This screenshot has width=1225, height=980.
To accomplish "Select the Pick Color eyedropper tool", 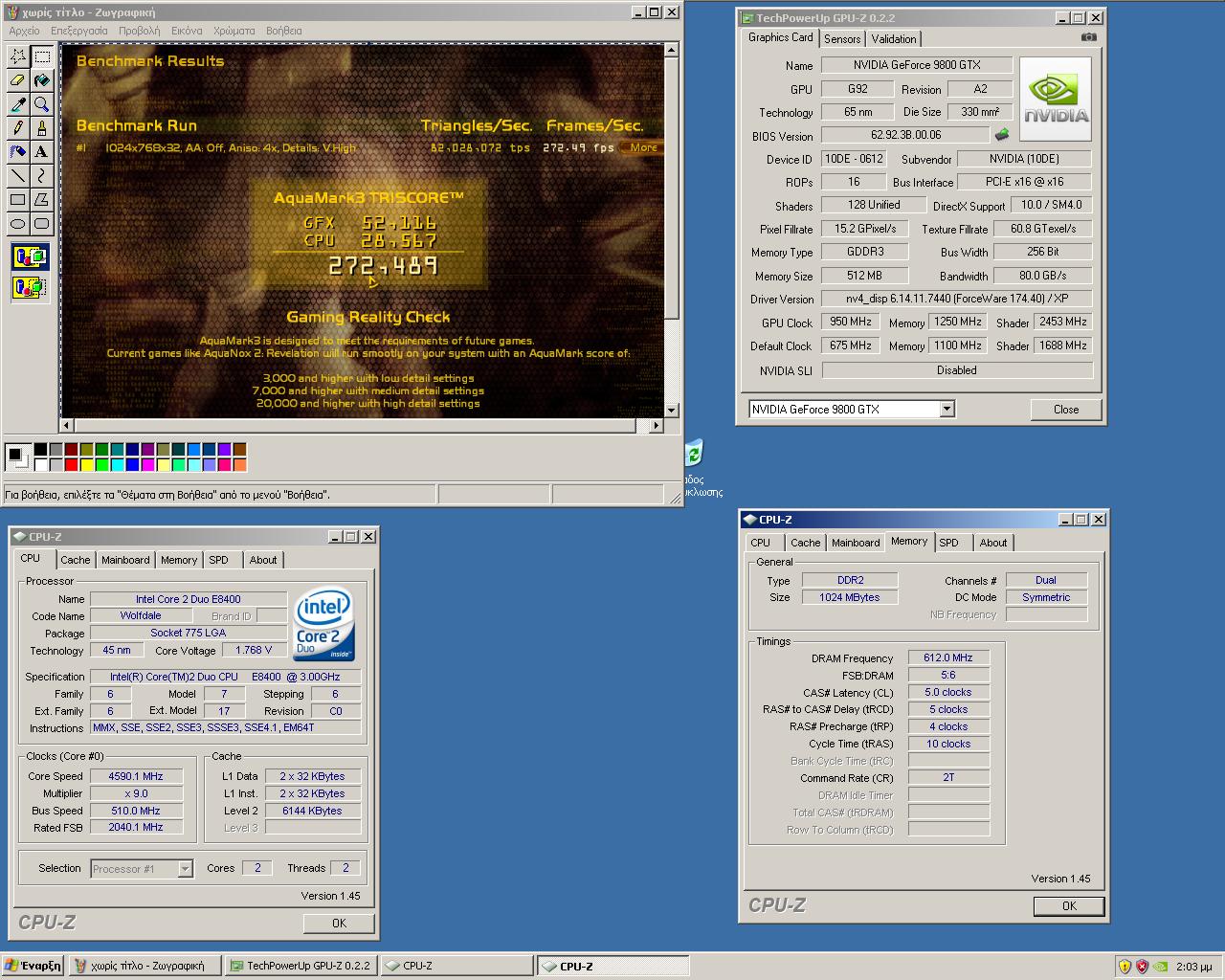I will [x=18, y=104].
